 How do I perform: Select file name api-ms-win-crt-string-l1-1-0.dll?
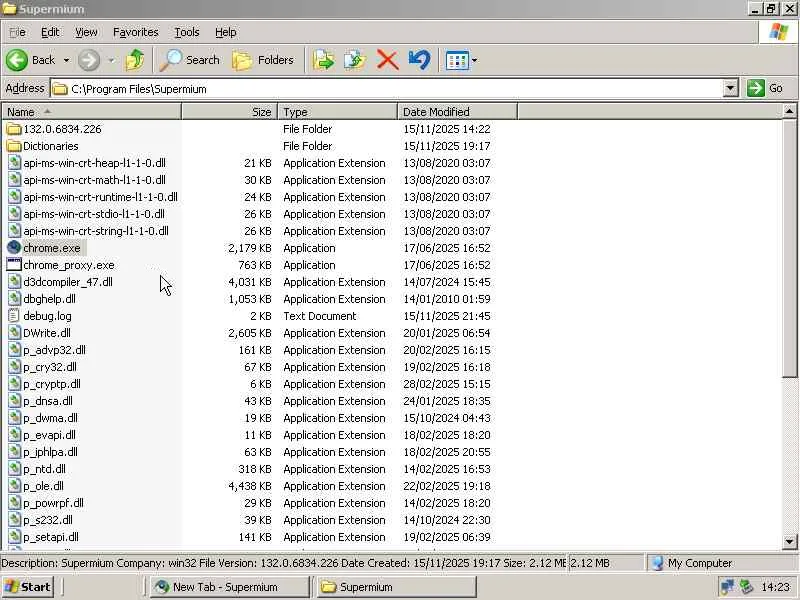point(96,231)
